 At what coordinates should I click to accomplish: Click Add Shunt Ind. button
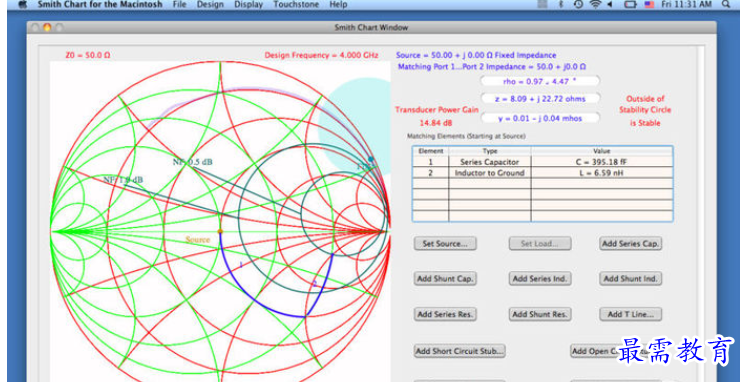[x=631, y=279]
